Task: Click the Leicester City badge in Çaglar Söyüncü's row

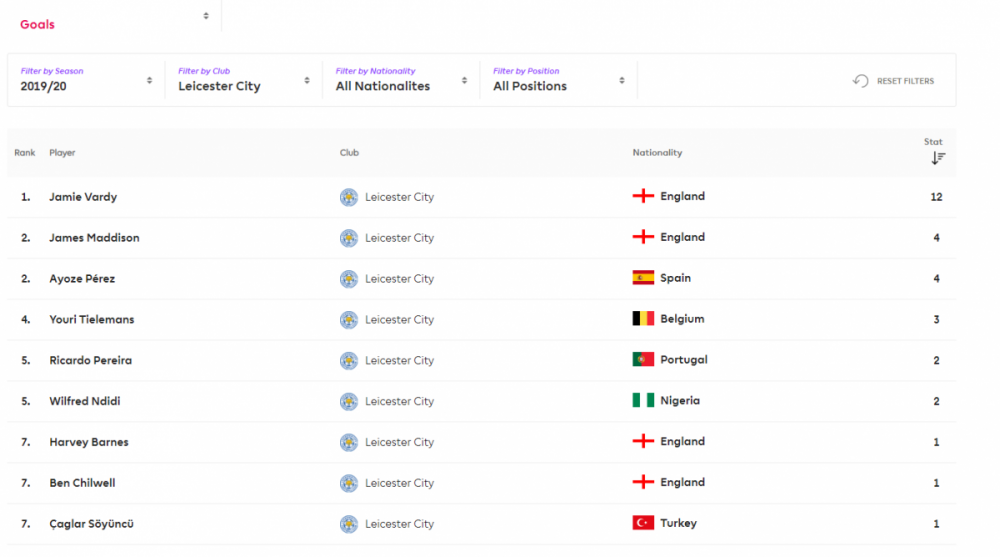Action: coord(349,524)
